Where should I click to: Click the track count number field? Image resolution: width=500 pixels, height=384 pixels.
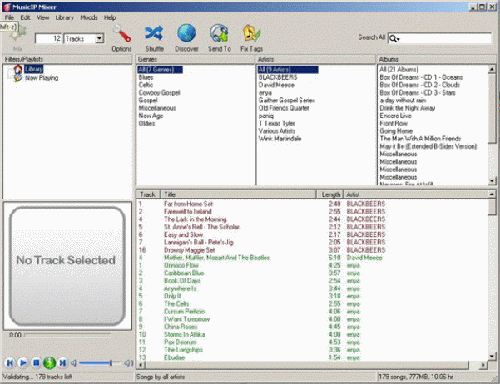pyautogui.click(x=49, y=39)
